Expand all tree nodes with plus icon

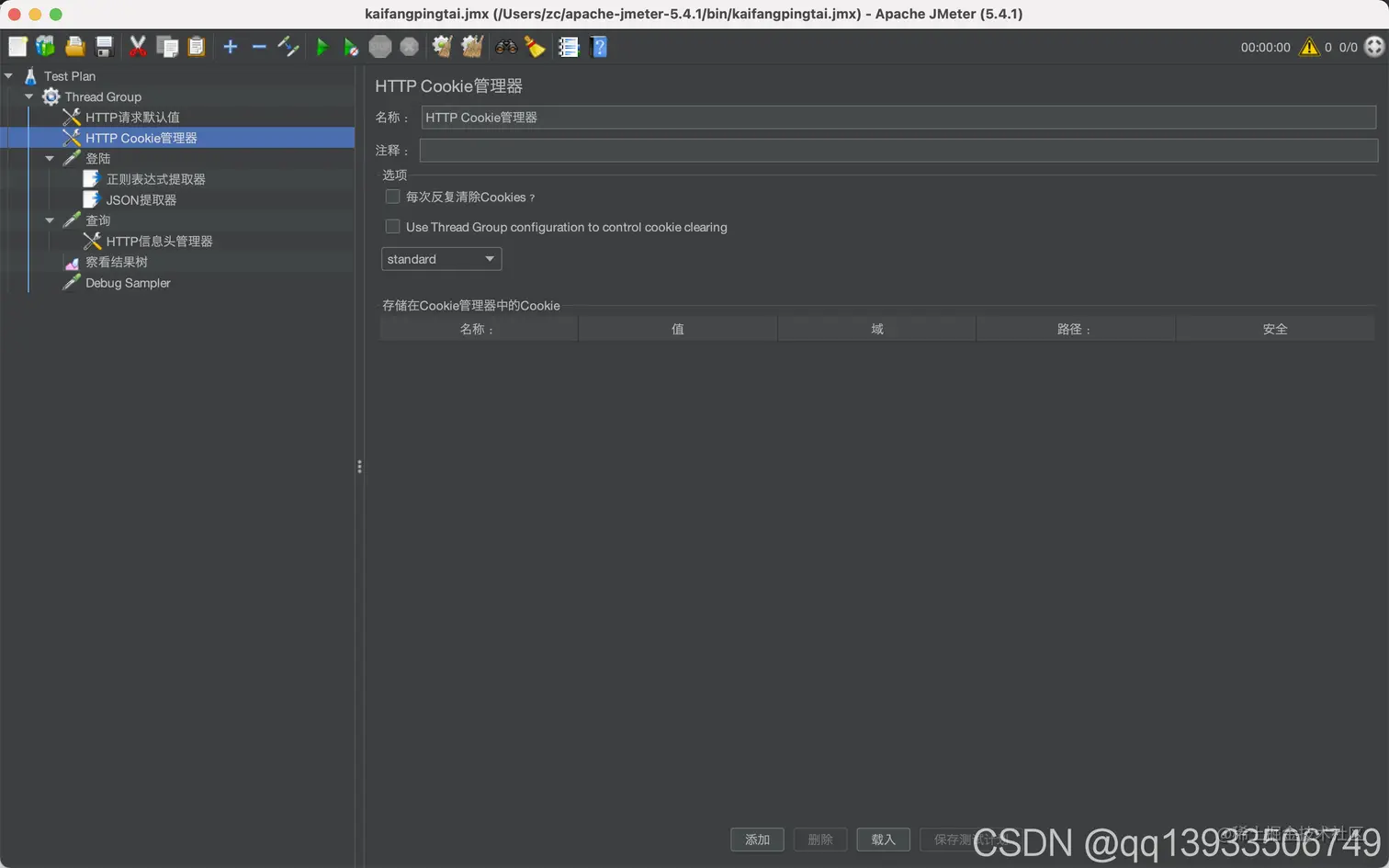(231, 47)
